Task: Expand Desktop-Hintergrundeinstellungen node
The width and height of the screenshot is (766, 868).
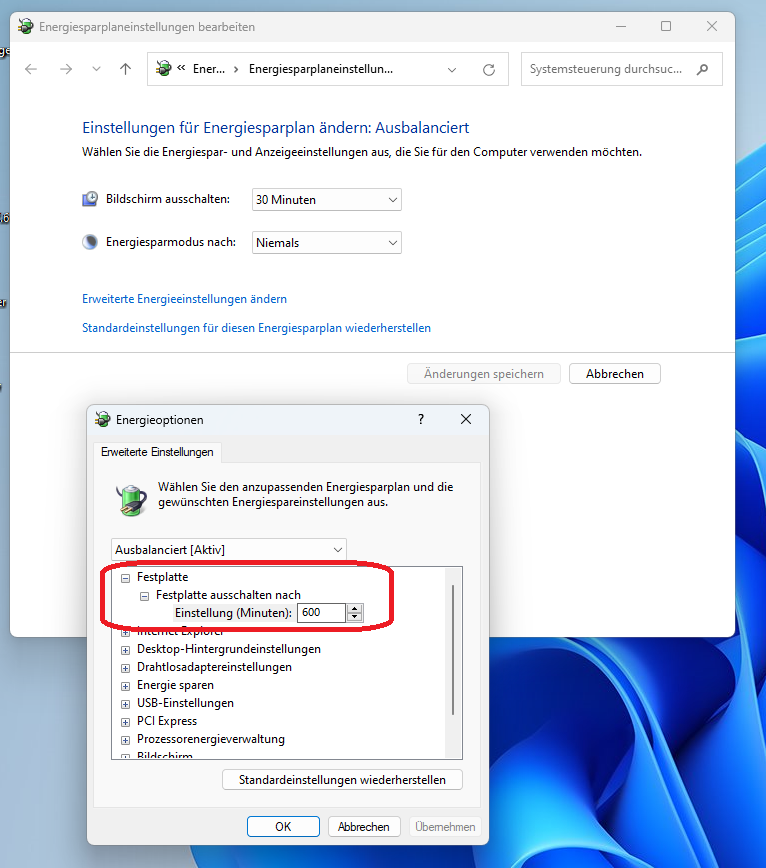Action: pyautogui.click(x=126, y=650)
